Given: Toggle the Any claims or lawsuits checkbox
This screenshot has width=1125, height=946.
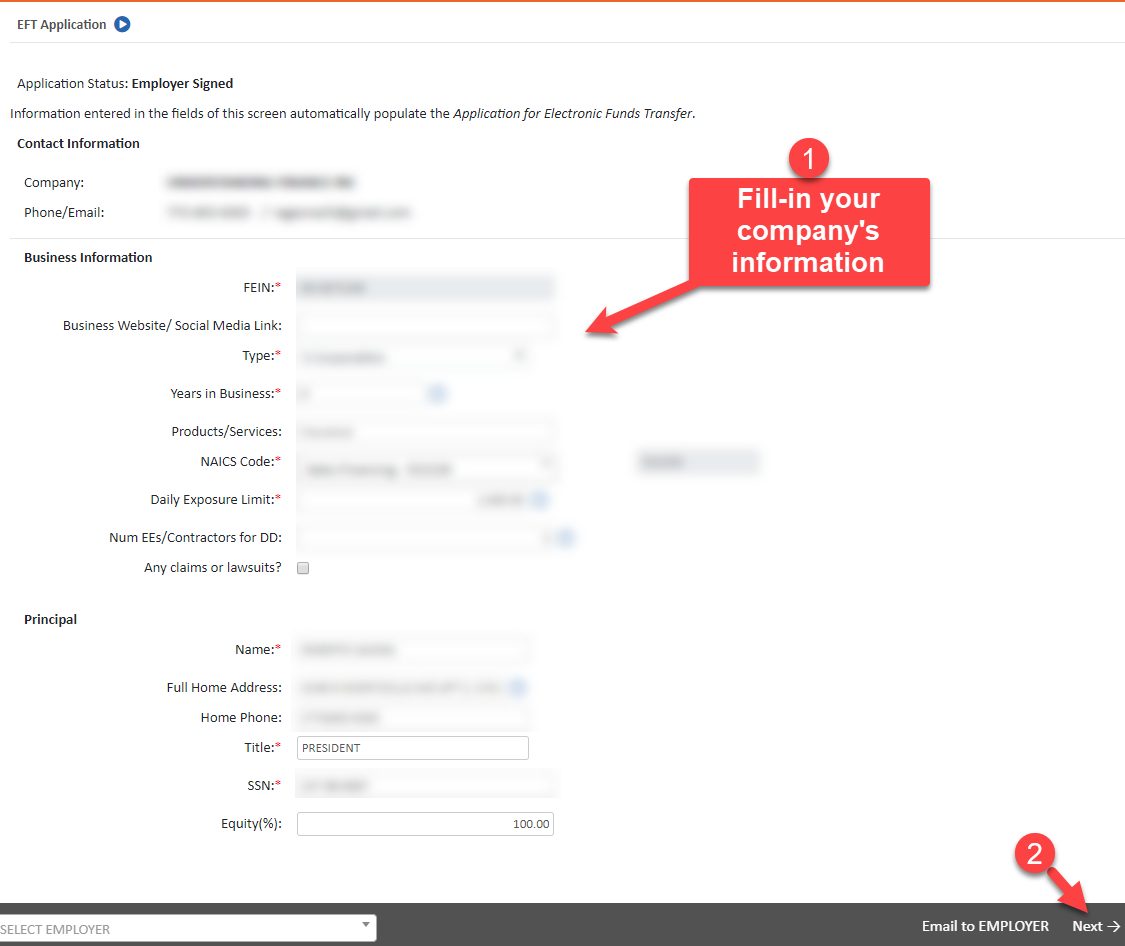Looking at the screenshot, I should pos(302,567).
